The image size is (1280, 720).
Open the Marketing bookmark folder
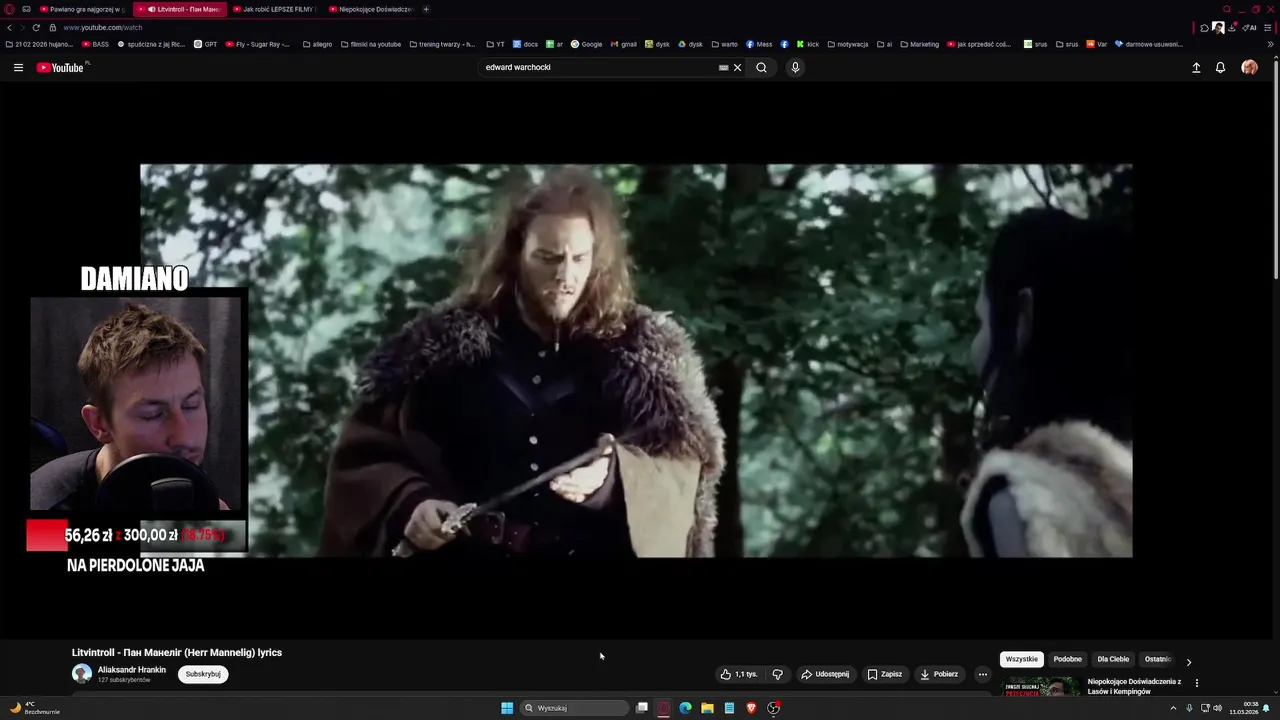click(920, 44)
